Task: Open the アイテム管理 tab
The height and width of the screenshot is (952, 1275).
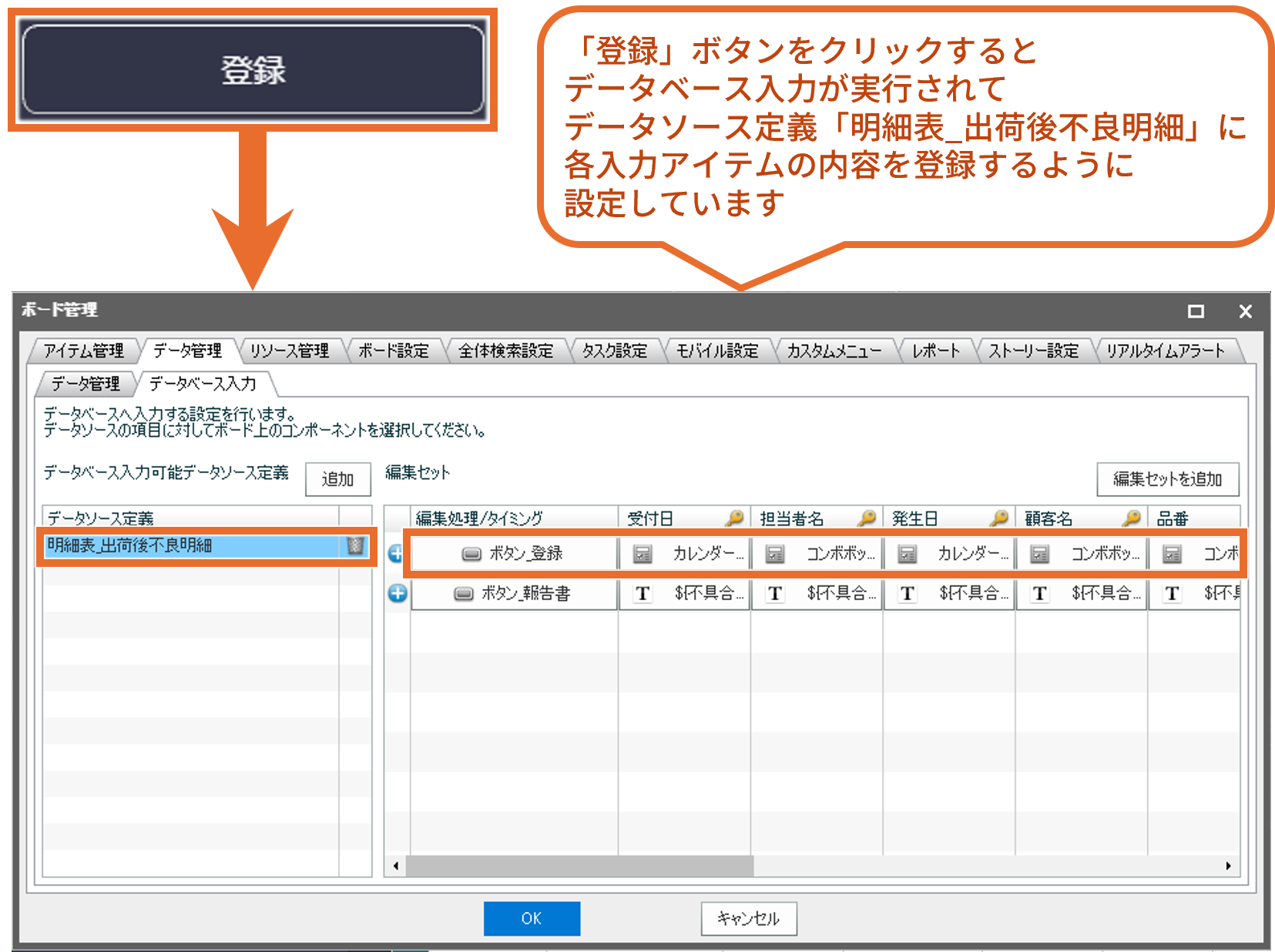Action: click(x=83, y=351)
